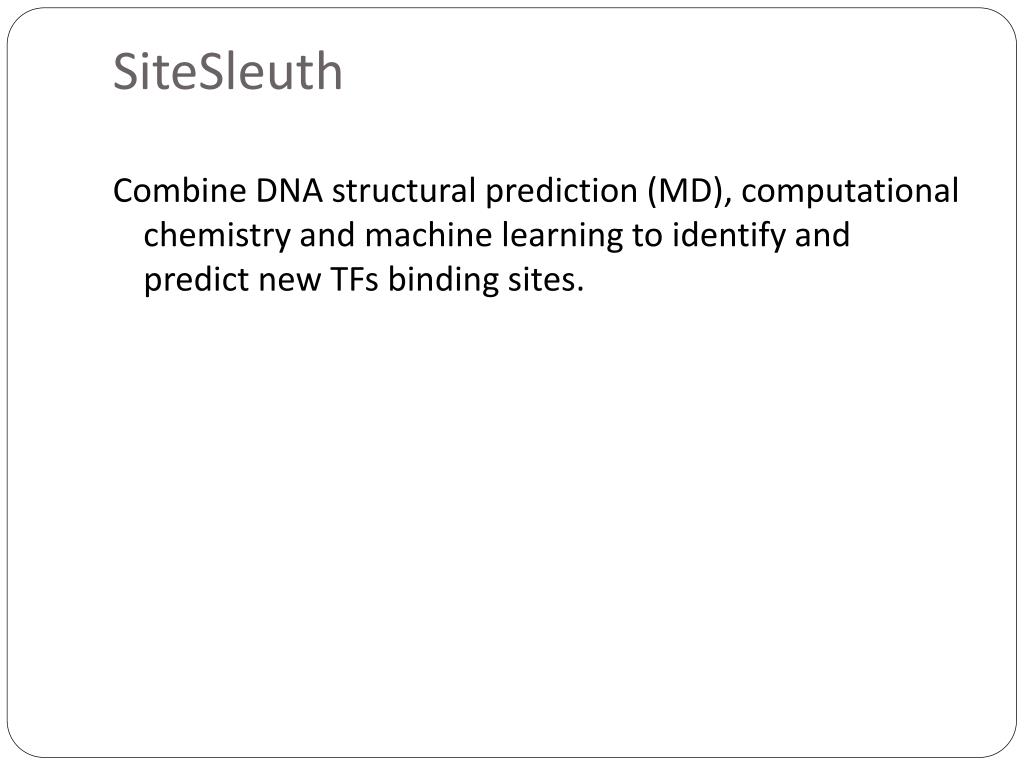
Task: Click the word DNA in first line
Action: [x=289, y=191]
